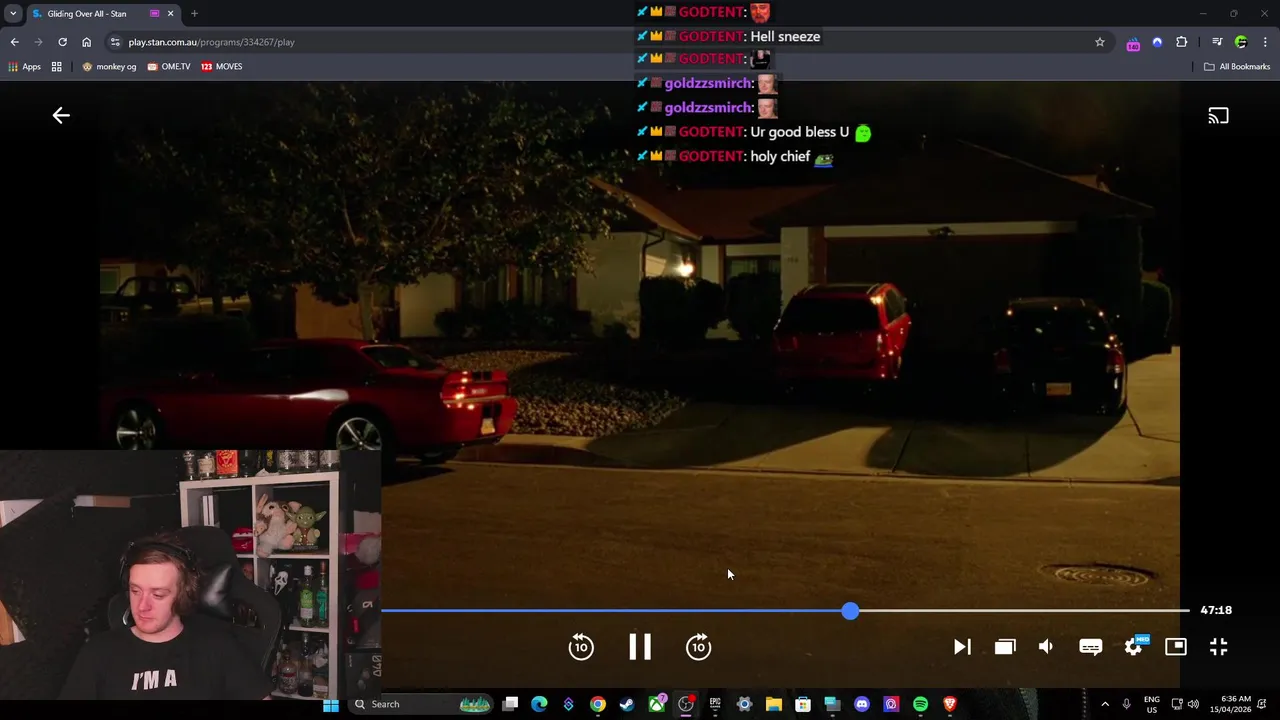This screenshot has height=720, width=1280.
Task: Open subtitles and captions options
Action: coord(1090,647)
